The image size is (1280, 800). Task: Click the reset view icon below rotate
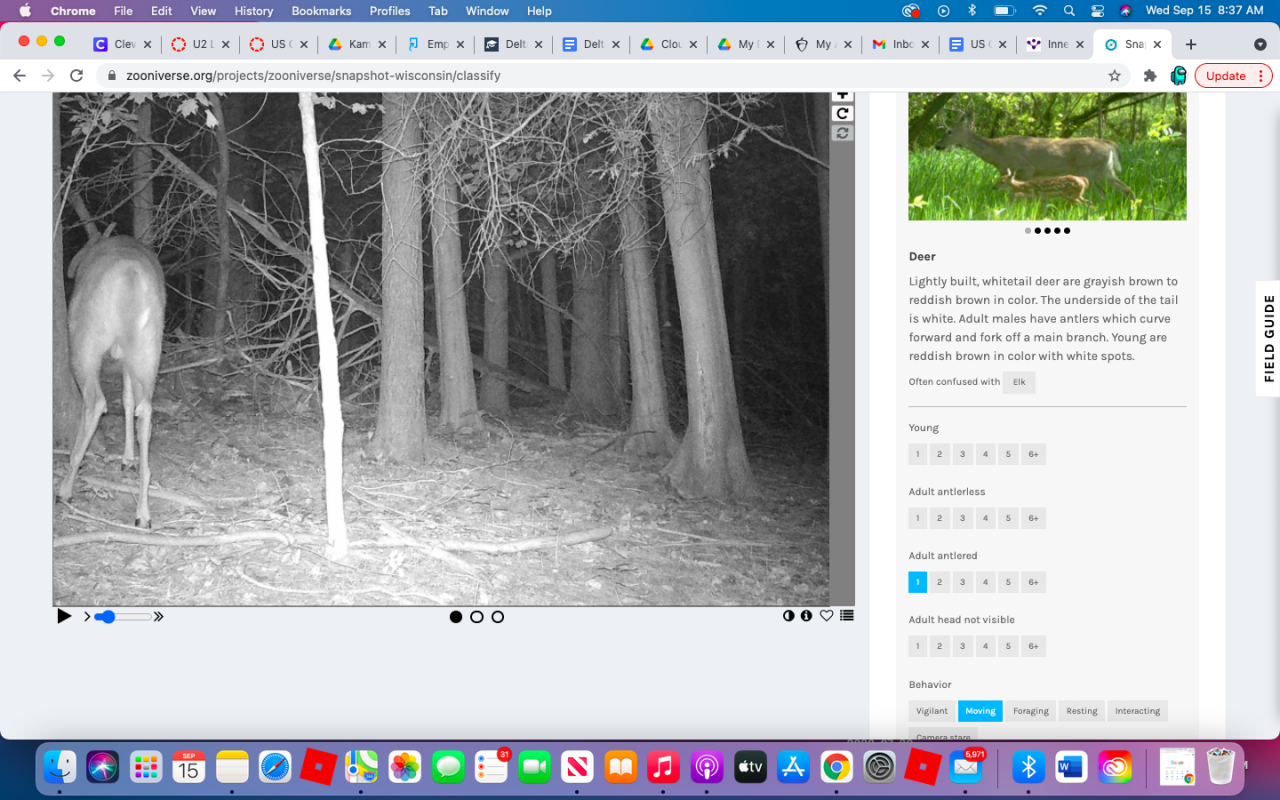[843, 133]
